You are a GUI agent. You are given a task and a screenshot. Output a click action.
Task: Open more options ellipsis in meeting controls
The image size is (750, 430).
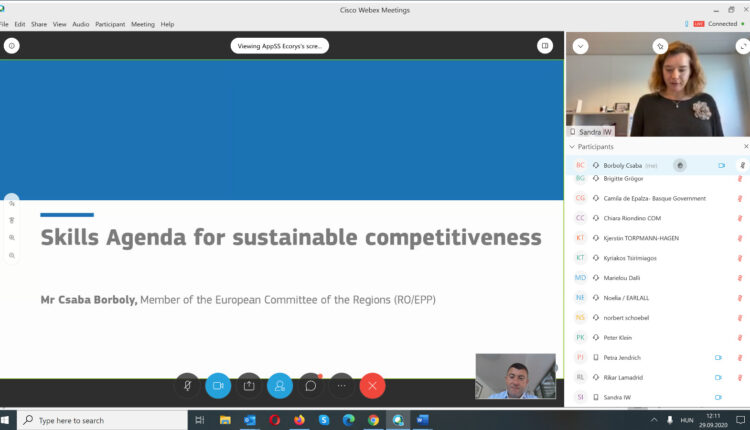[341, 385]
